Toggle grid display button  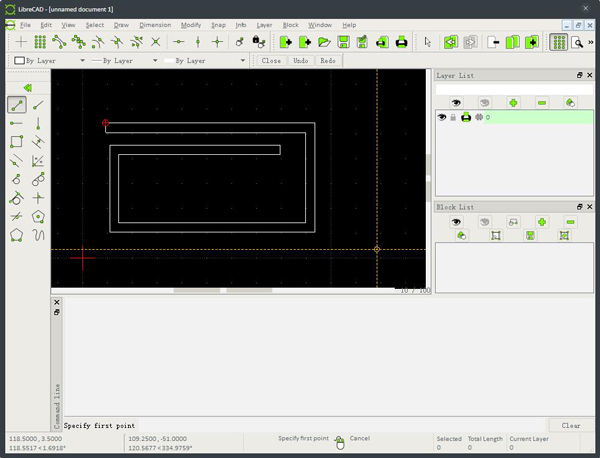559,42
